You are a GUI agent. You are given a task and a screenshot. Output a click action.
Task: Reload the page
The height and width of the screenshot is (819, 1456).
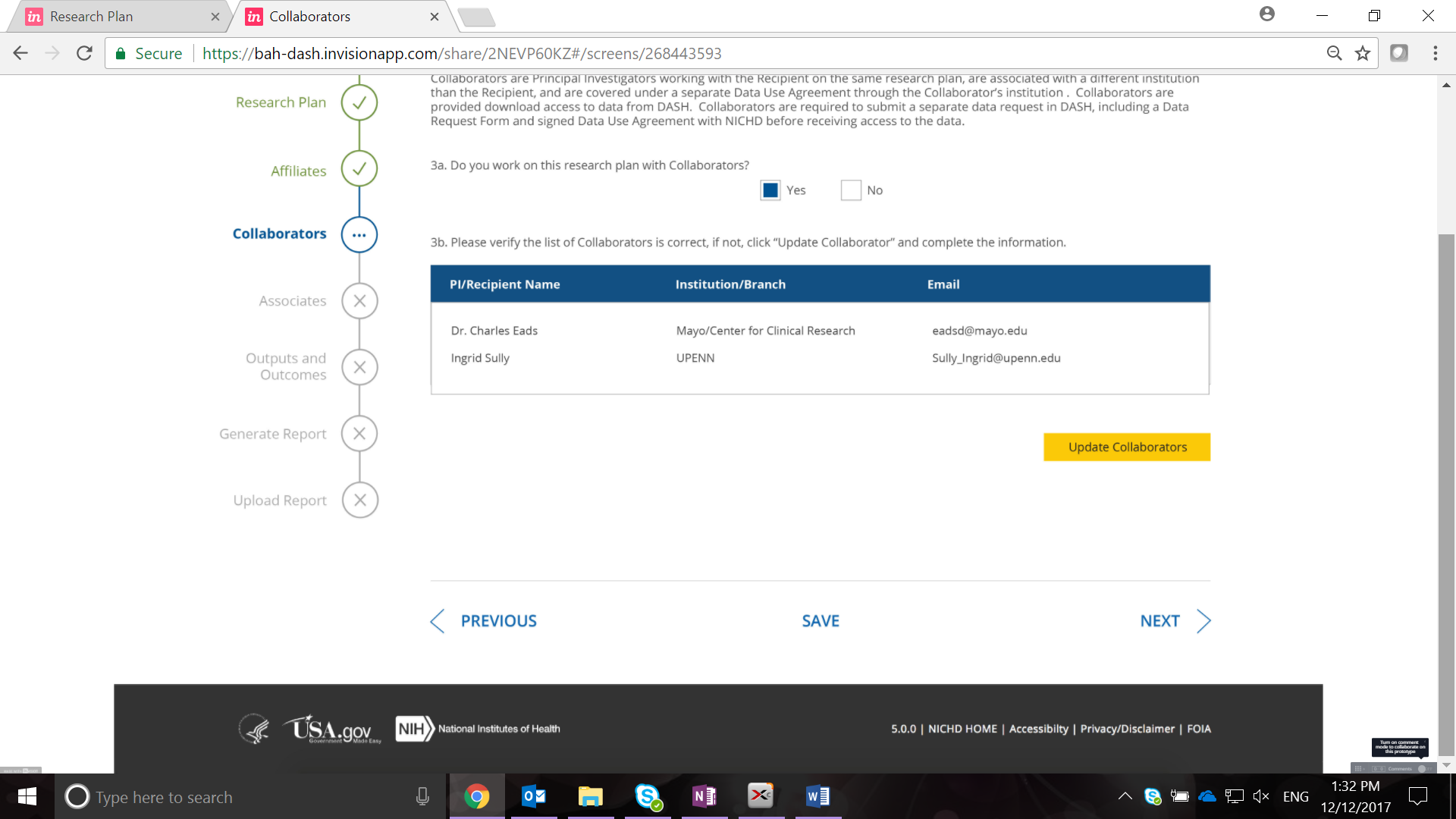84,53
